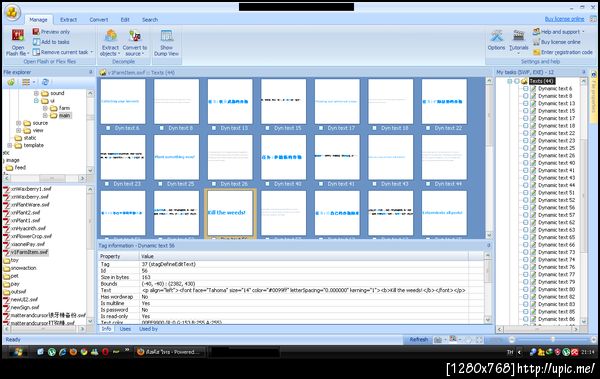Image resolution: width=600 pixels, height=379 pixels.
Task: Select the Dyn text 25 thumbnail
Action: [x=176, y=157]
